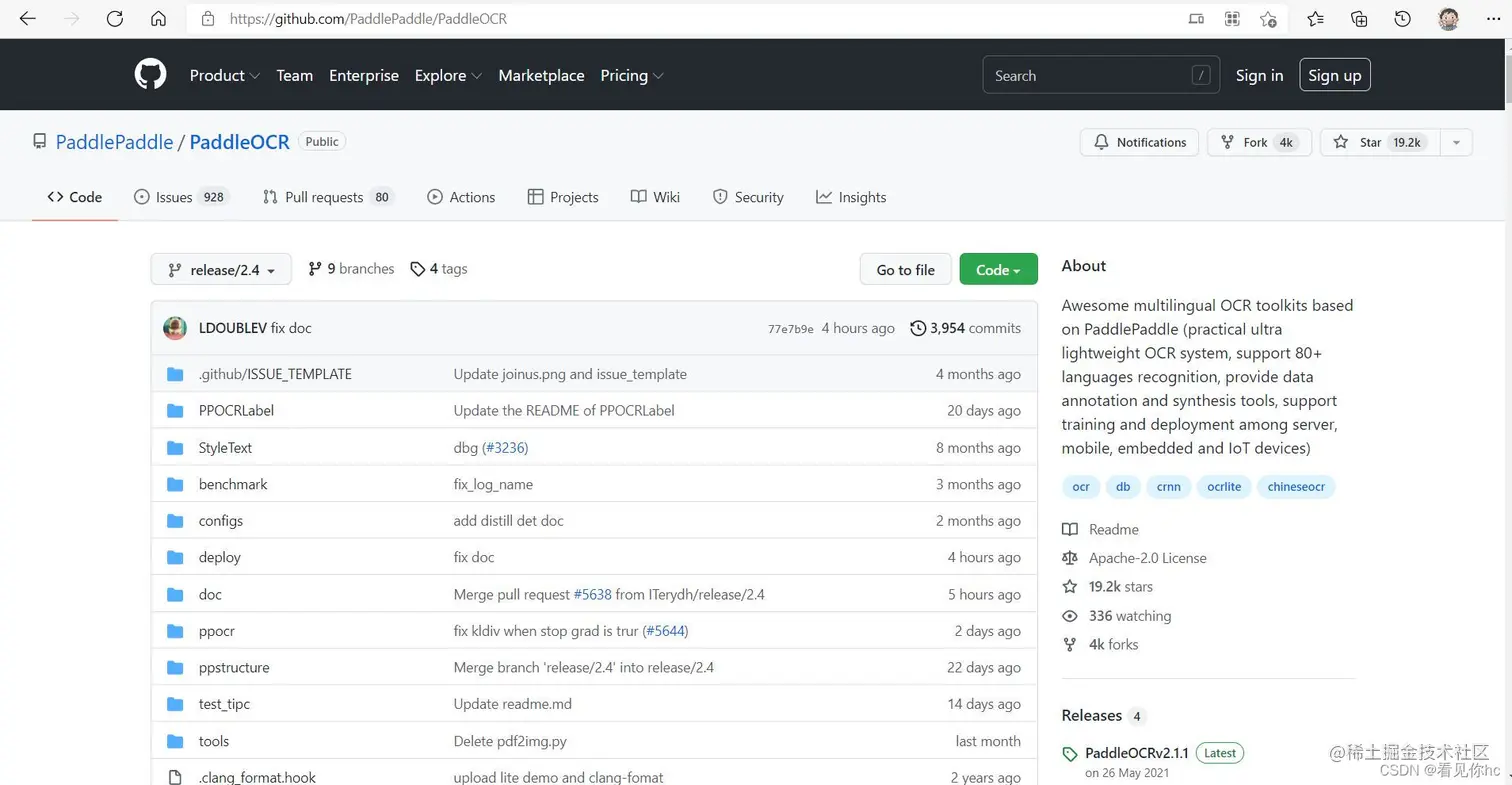Click the browser back arrow

pyautogui.click(x=27, y=18)
